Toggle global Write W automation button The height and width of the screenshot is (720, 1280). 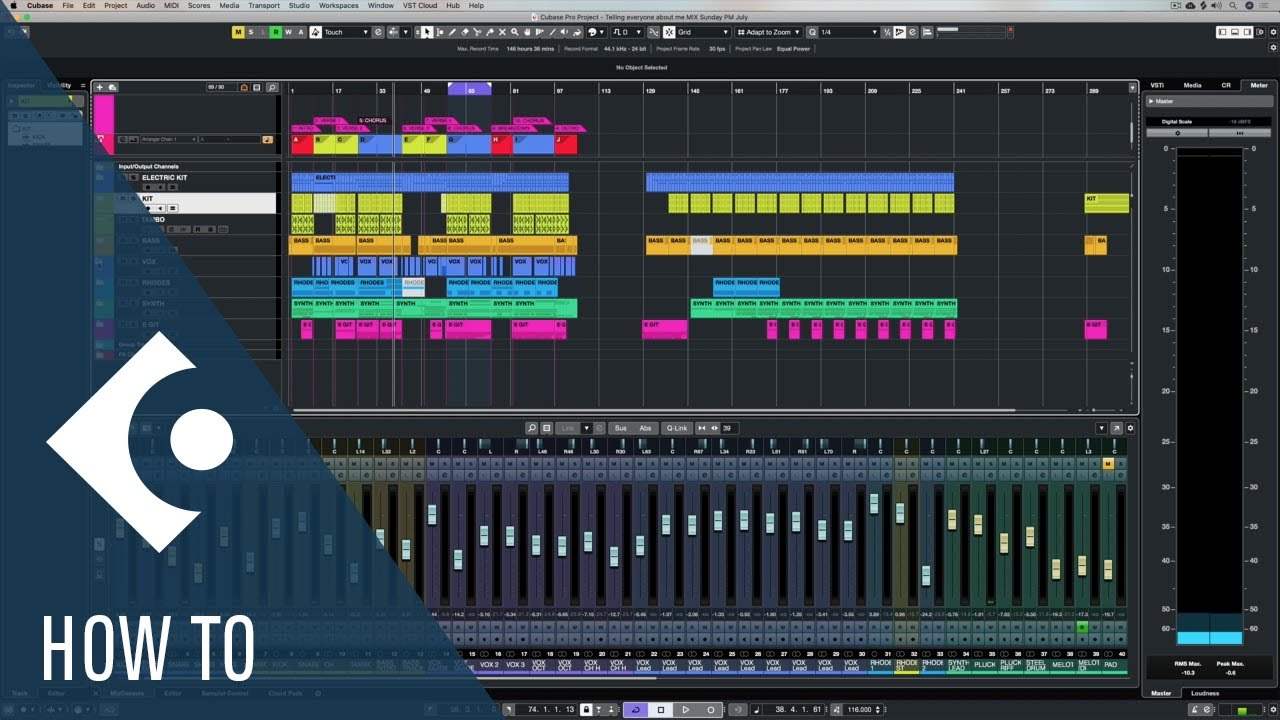(x=288, y=32)
